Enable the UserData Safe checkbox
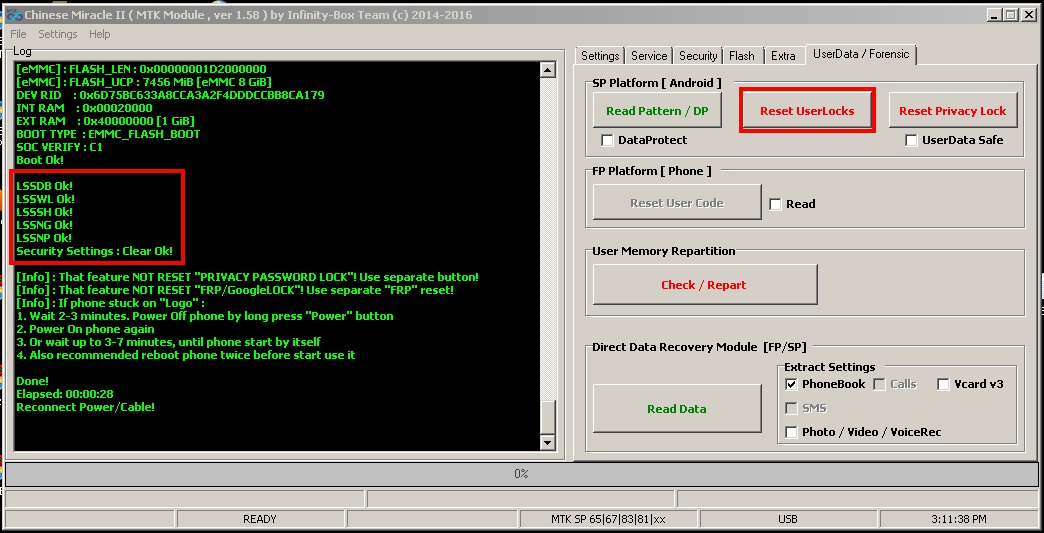 click(911, 140)
